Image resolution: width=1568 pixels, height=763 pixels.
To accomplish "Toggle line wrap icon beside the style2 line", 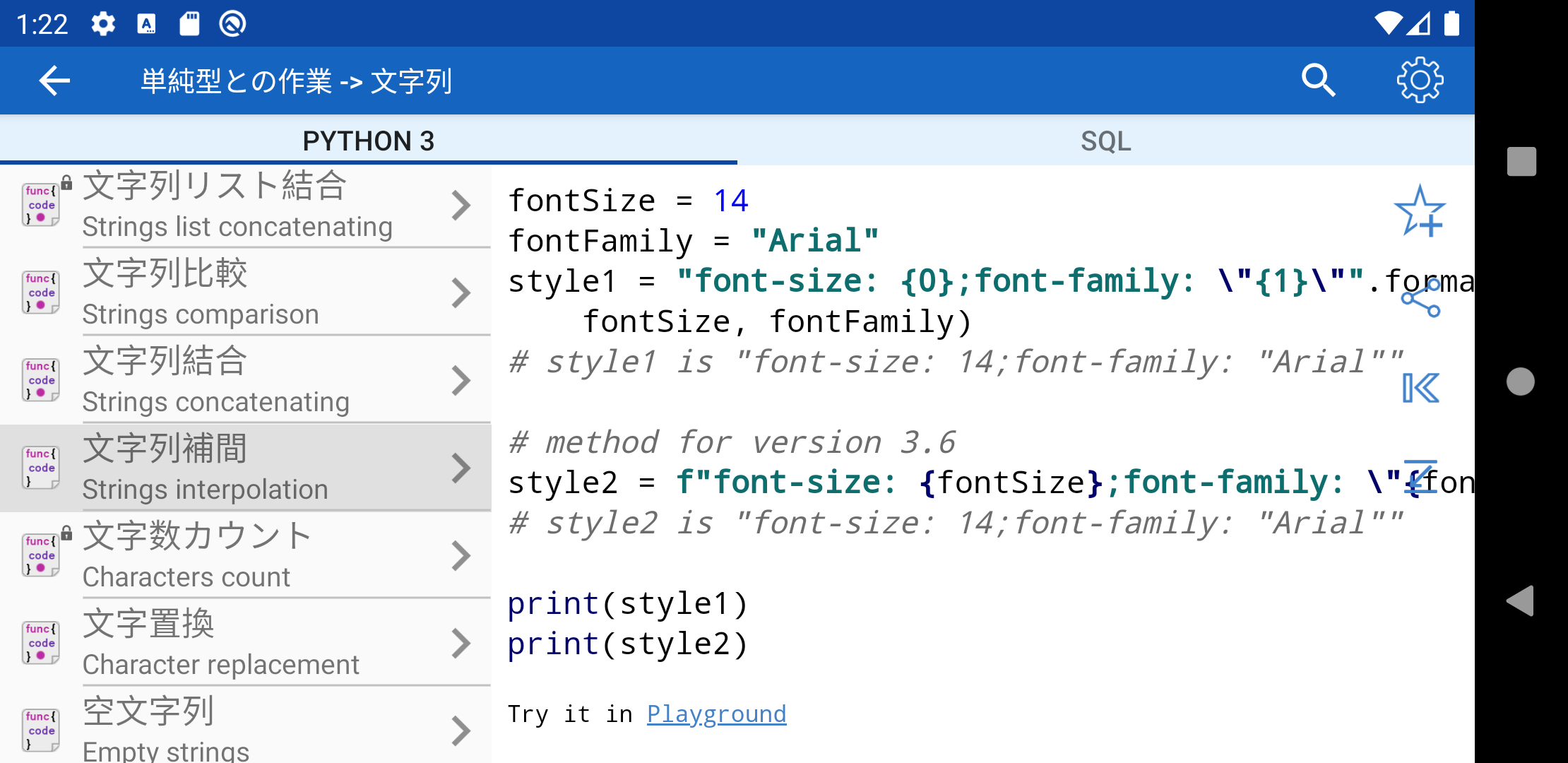I will [x=1420, y=475].
